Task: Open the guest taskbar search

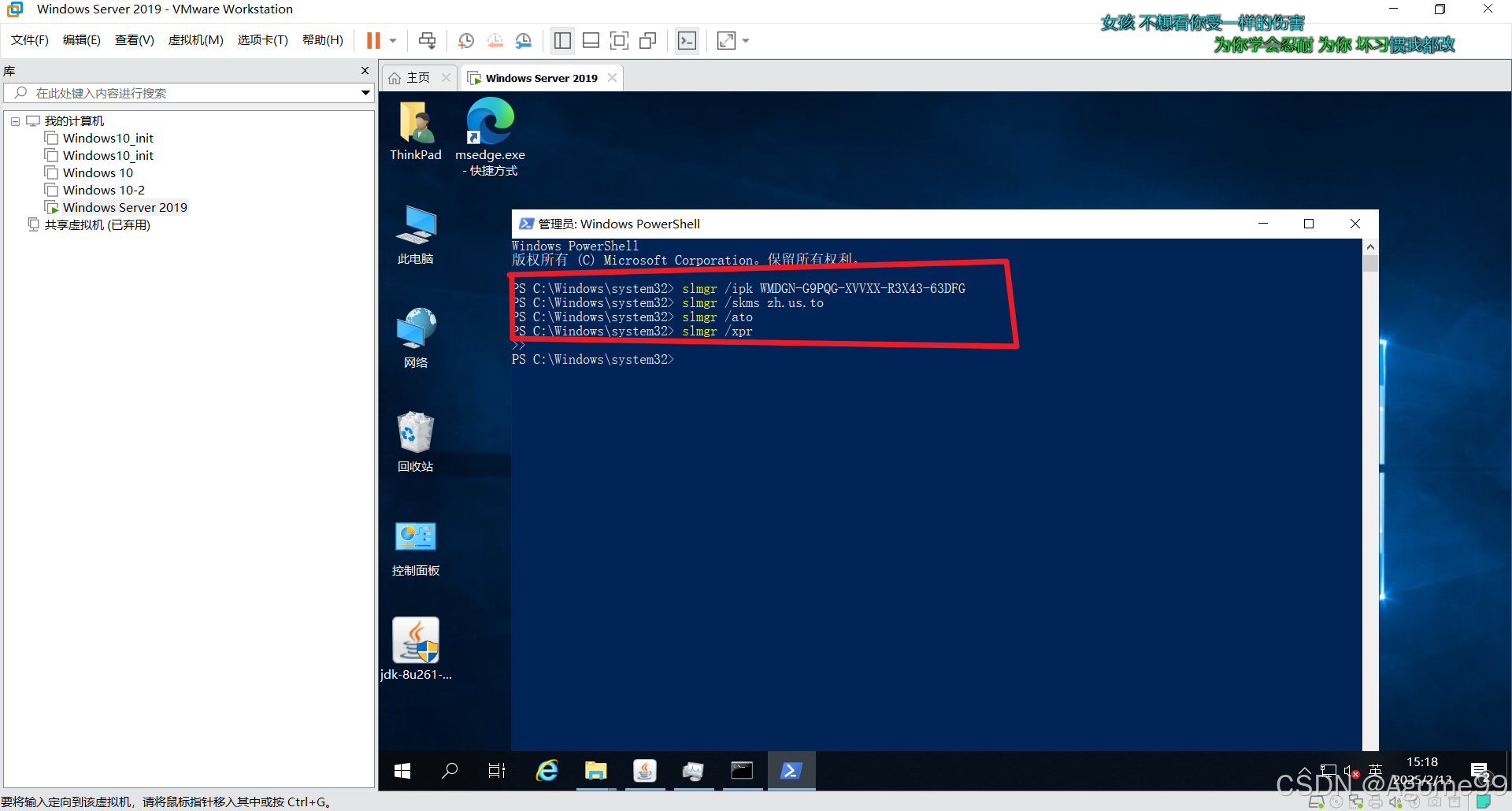Action: point(450,771)
